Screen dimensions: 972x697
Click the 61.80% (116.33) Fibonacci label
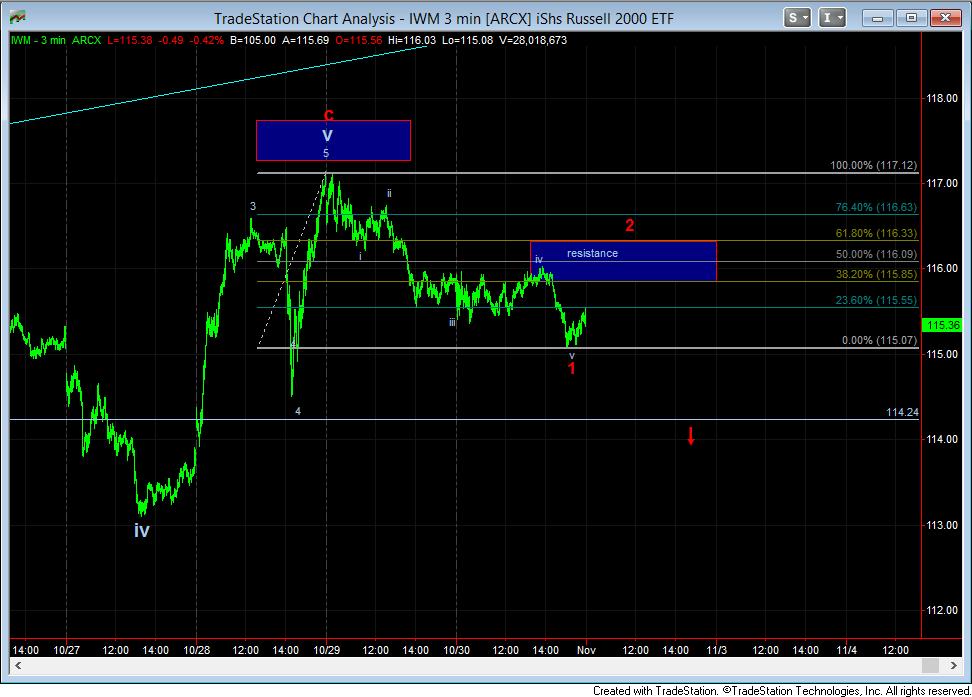pos(876,233)
